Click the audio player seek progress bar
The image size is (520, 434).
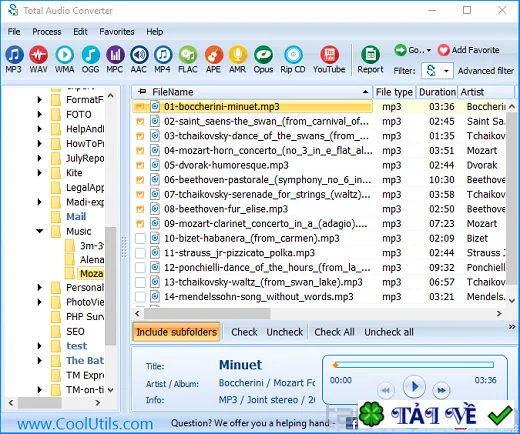point(413,365)
